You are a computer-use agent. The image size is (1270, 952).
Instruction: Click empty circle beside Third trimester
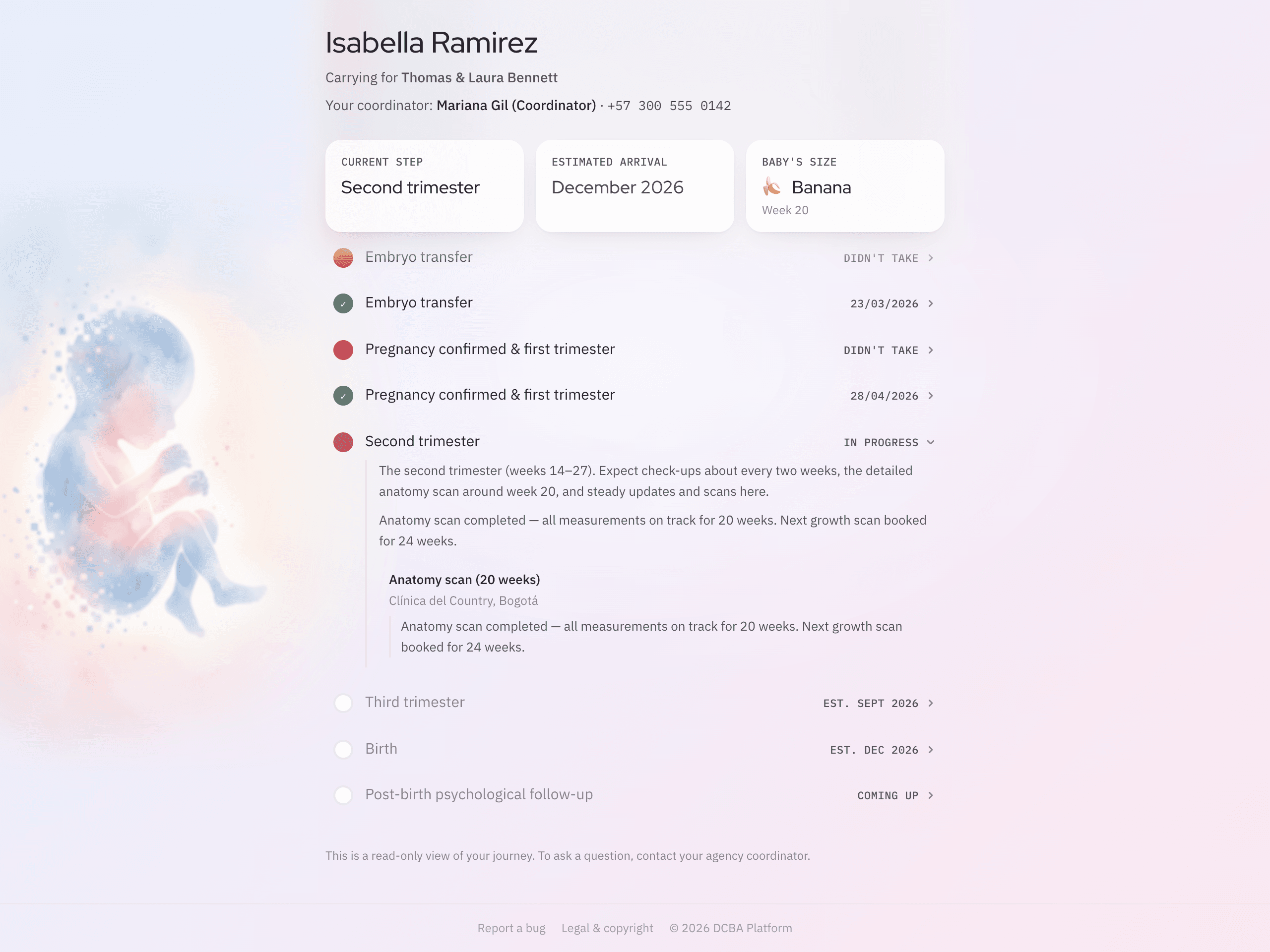click(343, 703)
